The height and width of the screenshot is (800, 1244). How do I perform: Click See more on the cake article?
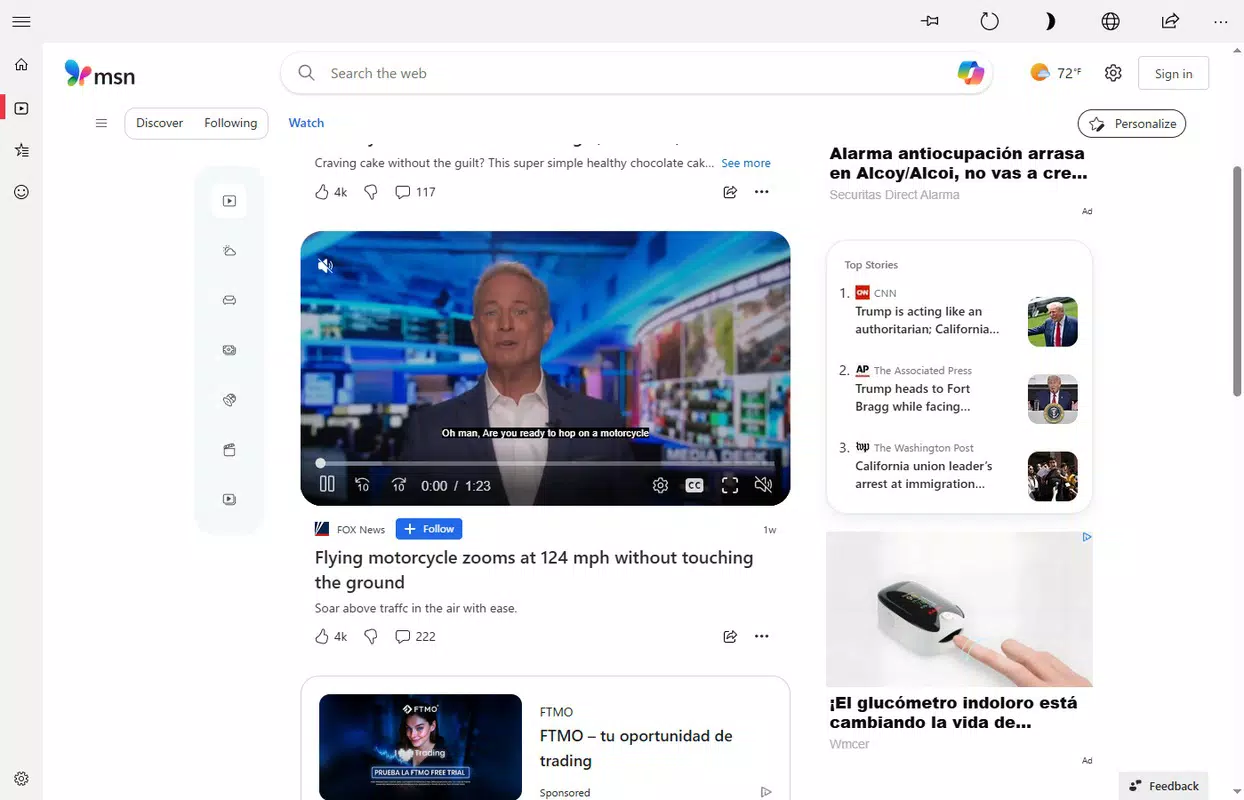tap(746, 163)
